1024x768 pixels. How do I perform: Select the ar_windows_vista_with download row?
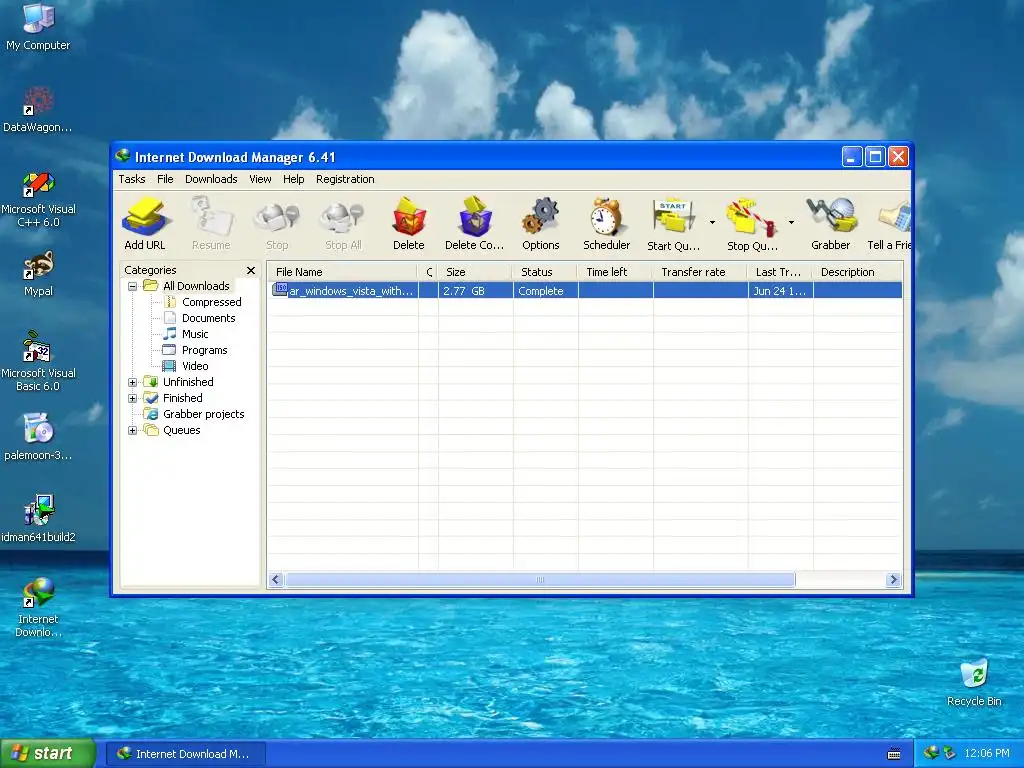point(585,291)
